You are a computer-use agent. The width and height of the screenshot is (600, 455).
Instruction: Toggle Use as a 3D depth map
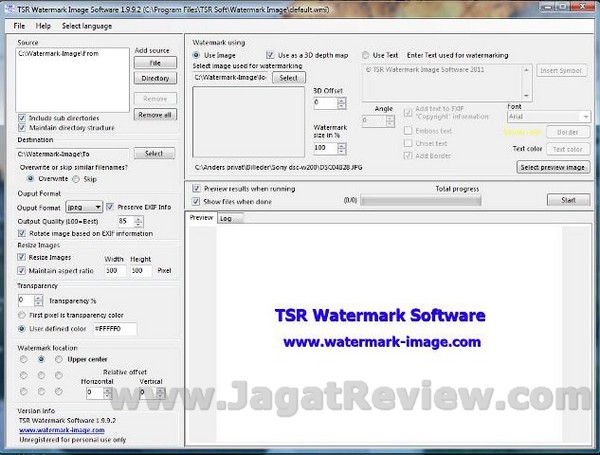coord(269,55)
